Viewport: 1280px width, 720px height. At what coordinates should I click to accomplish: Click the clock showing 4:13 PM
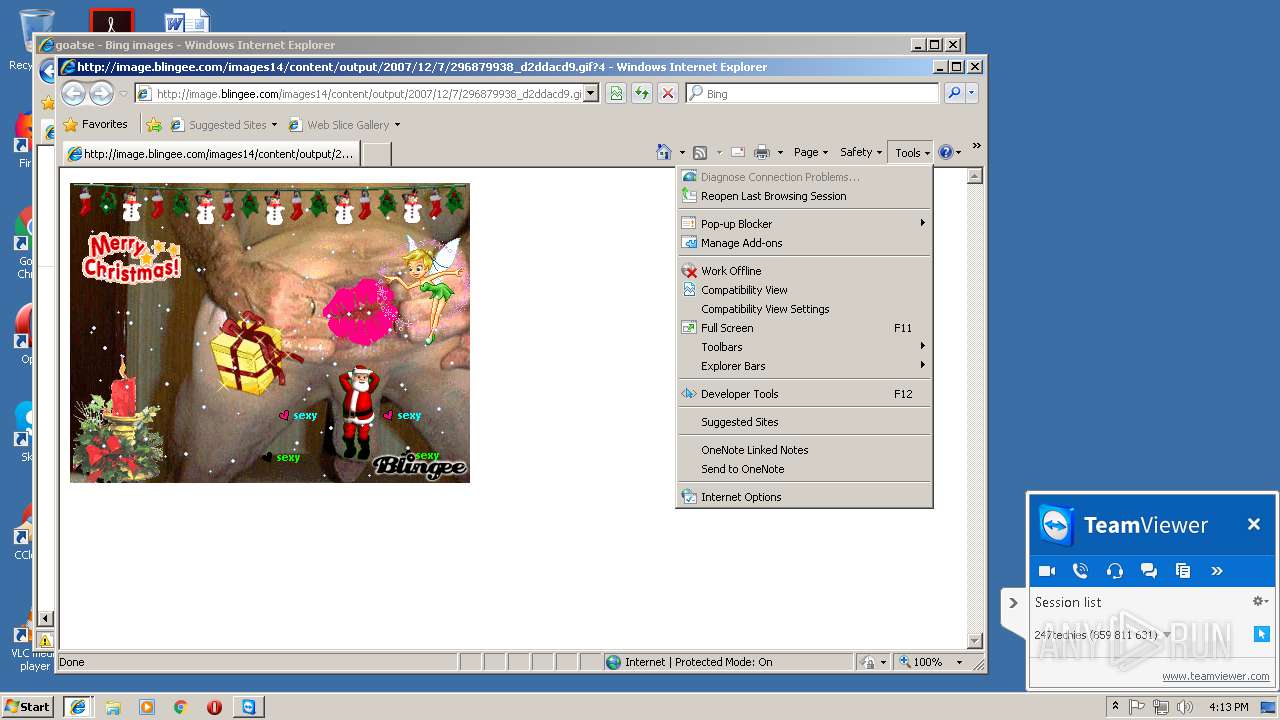[1228, 707]
